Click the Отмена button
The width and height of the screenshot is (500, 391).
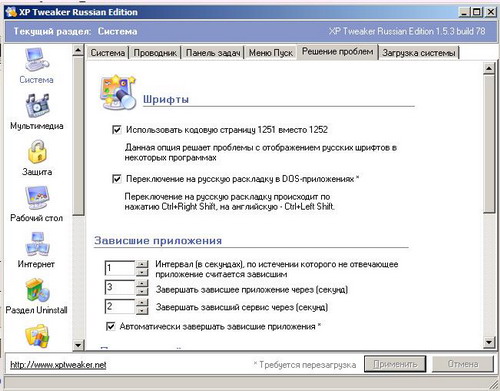click(463, 364)
